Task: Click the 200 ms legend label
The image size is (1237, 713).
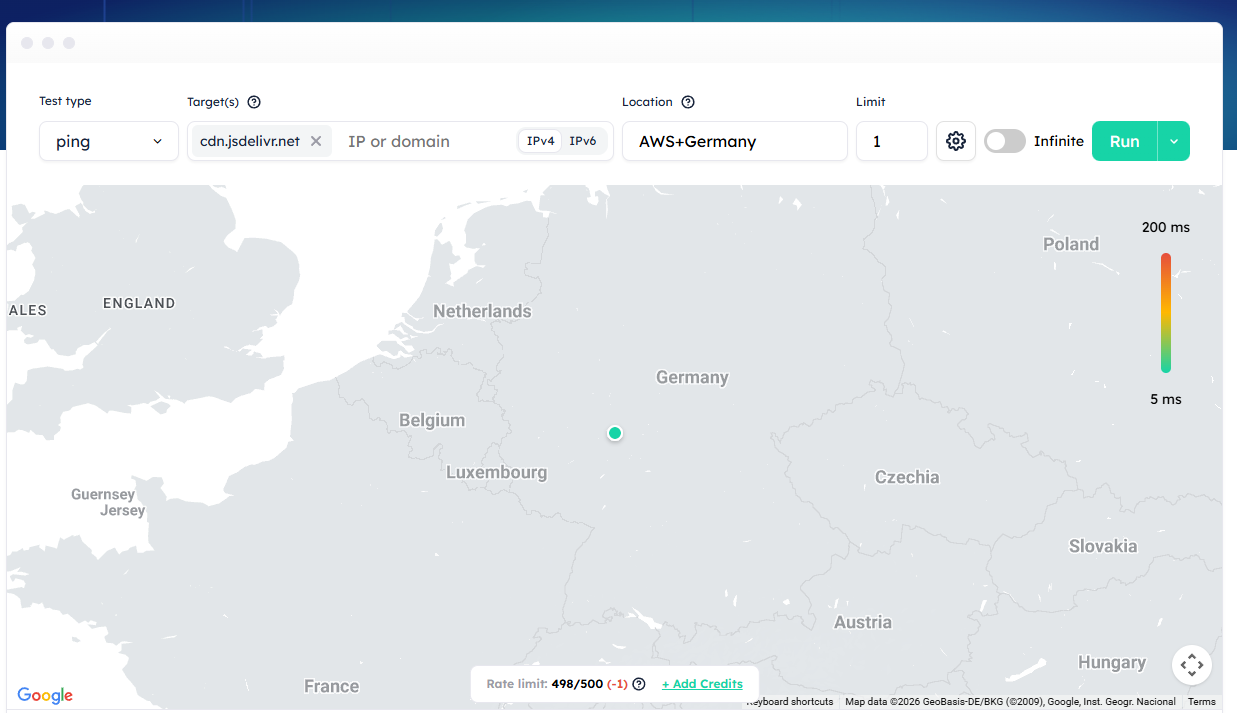Action: 1166,227
